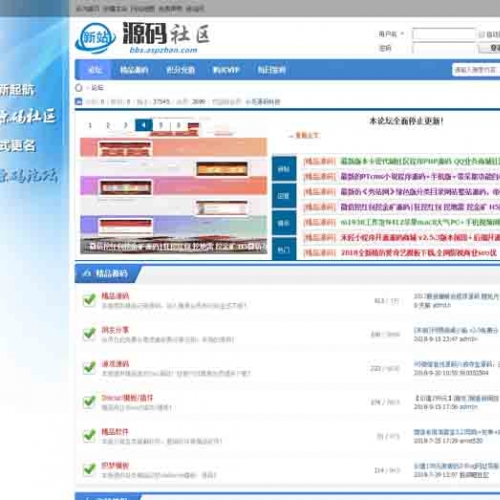Viewport: 500px width, 500px height.
Task: Open the 《秀站网》绿色版分类目录 thread
Action: (x=420, y=192)
